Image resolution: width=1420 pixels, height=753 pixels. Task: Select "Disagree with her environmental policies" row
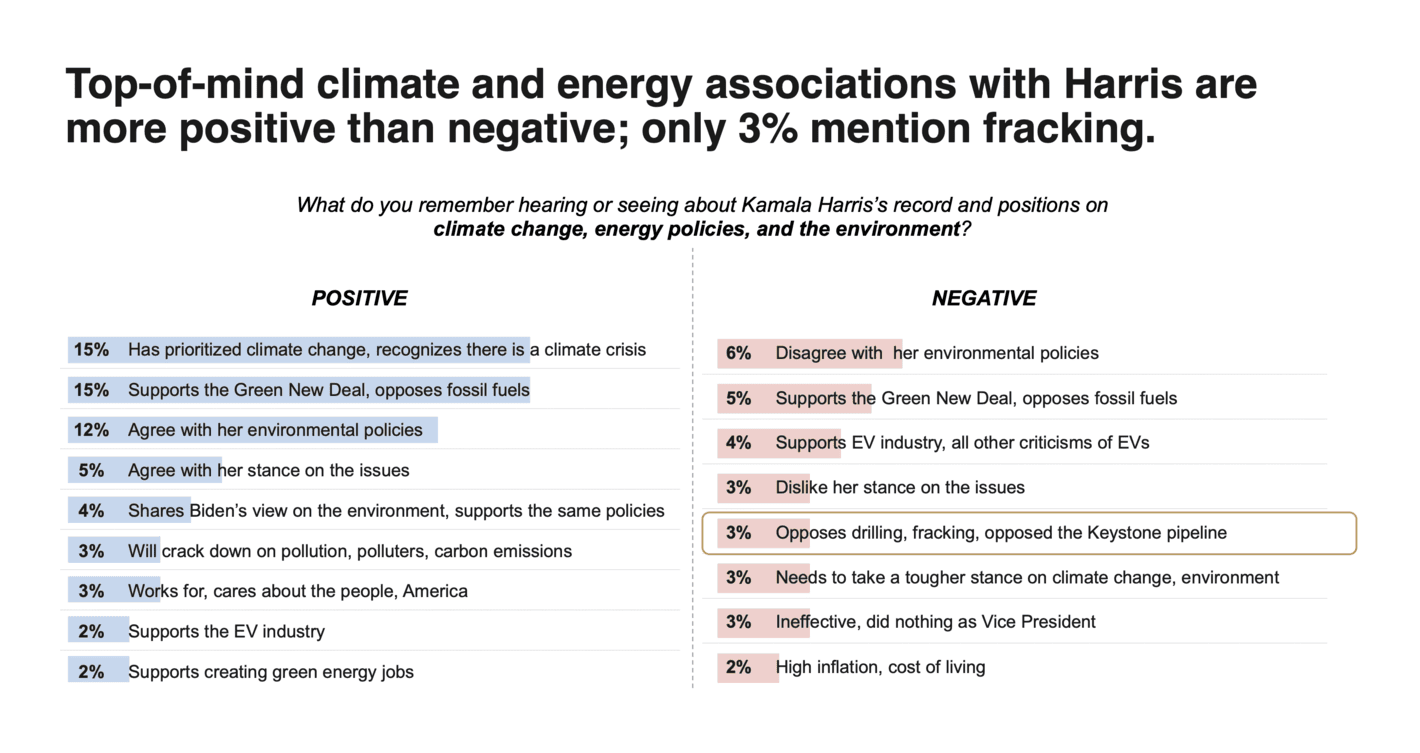point(936,353)
